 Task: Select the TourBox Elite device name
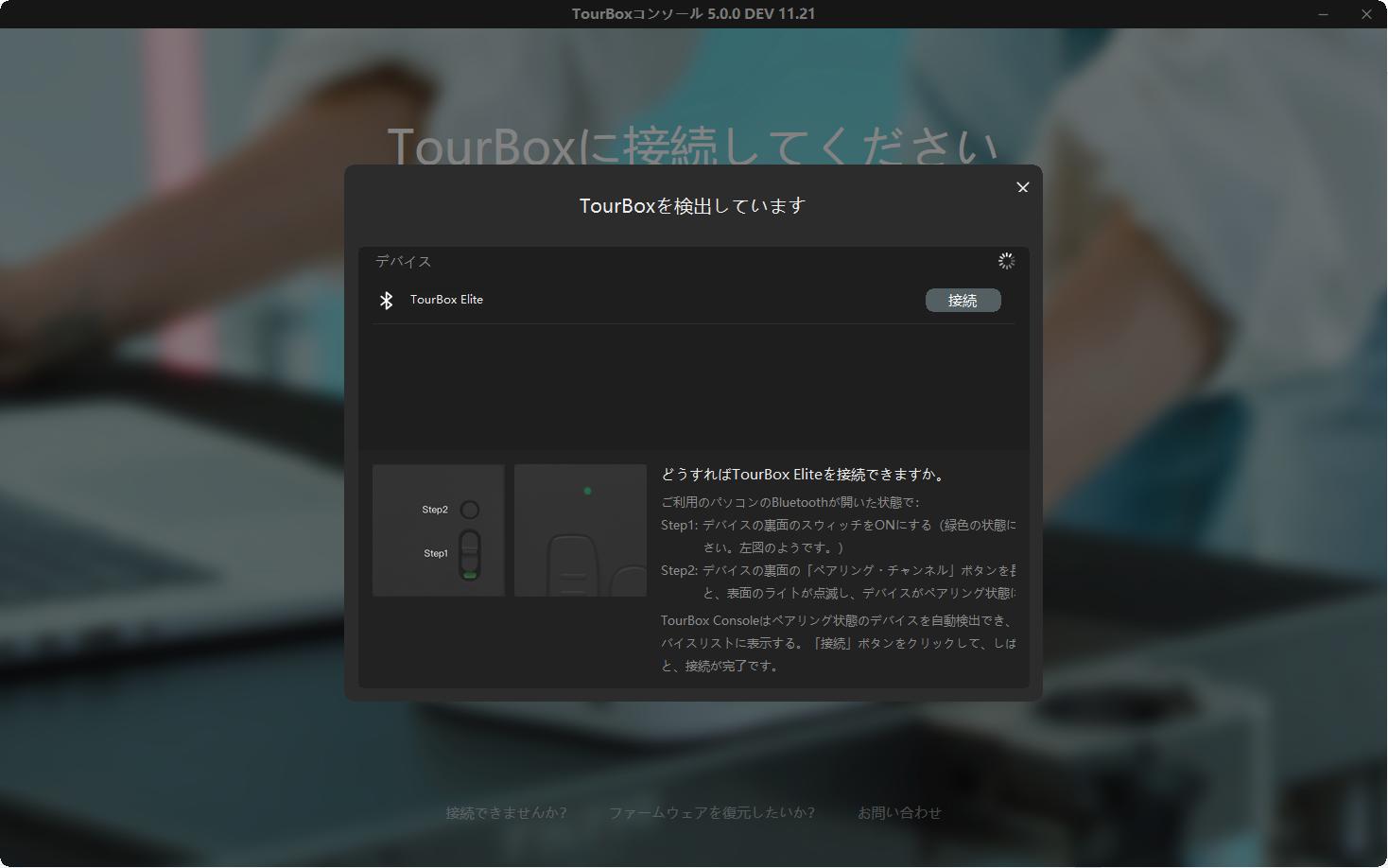(446, 300)
